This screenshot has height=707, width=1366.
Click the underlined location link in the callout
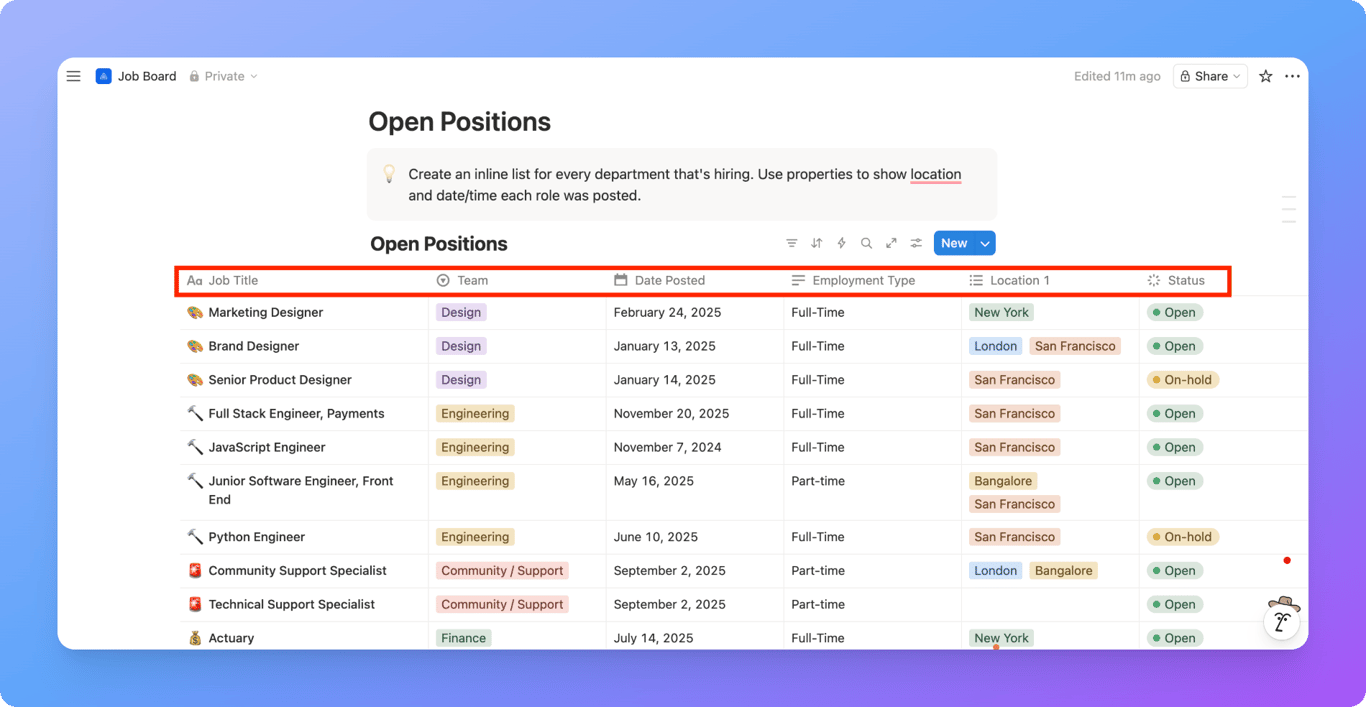[x=936, y=174]
